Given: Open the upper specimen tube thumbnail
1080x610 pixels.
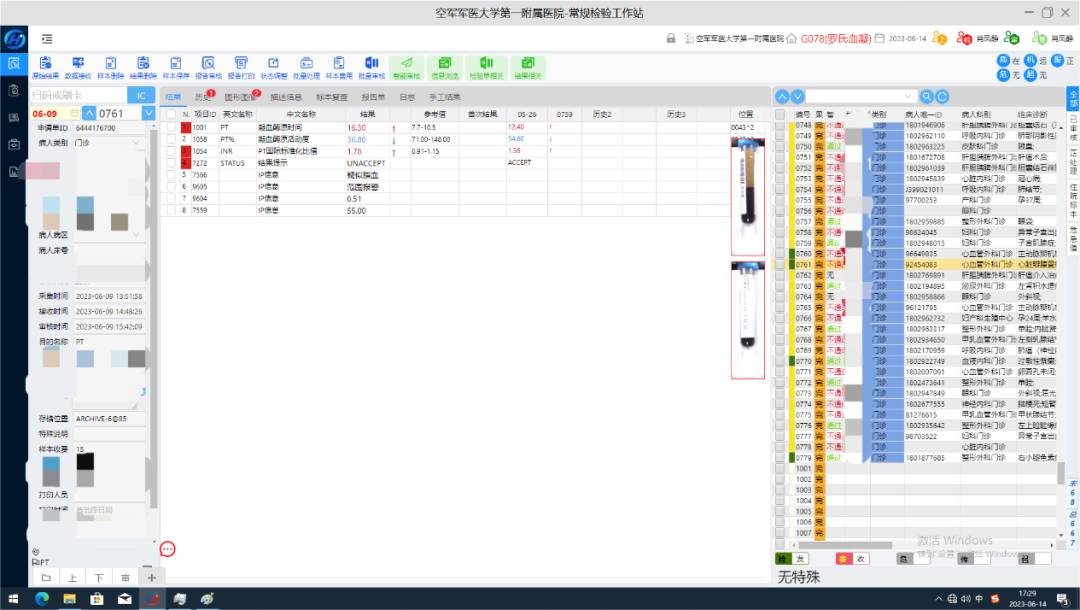Looking at the screenshot, I should pyautogui.click(x=747, y=197).
